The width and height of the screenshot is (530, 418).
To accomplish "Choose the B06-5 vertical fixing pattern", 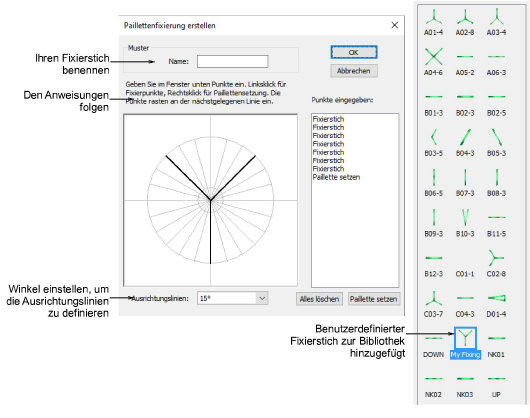I will coord(433,183).
